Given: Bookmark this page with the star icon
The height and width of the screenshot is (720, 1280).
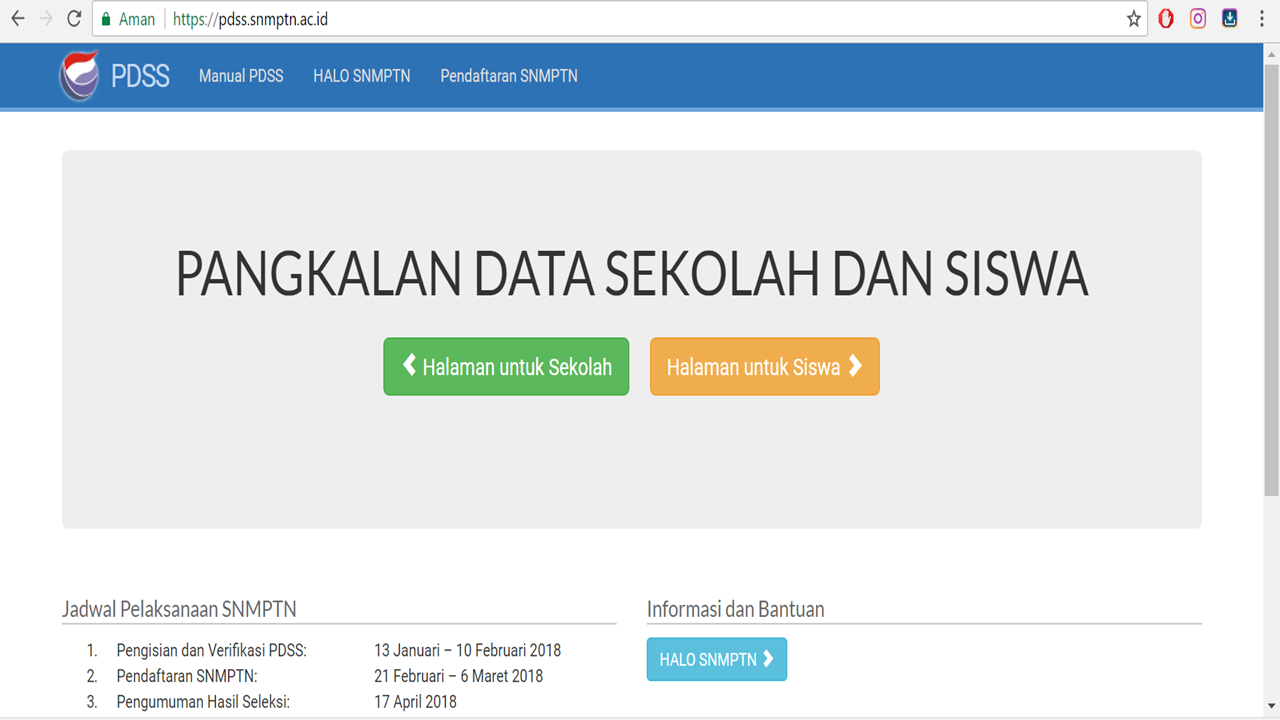Looking at the screenshot, I should 1134,19.
